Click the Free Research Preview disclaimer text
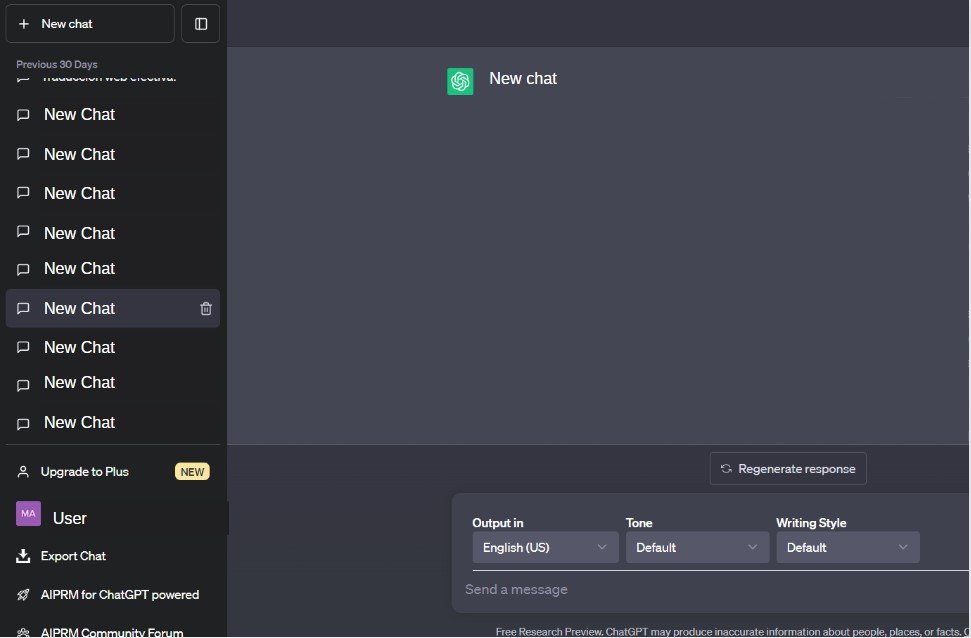The image size is (971, 638). [x=733, y=632]
